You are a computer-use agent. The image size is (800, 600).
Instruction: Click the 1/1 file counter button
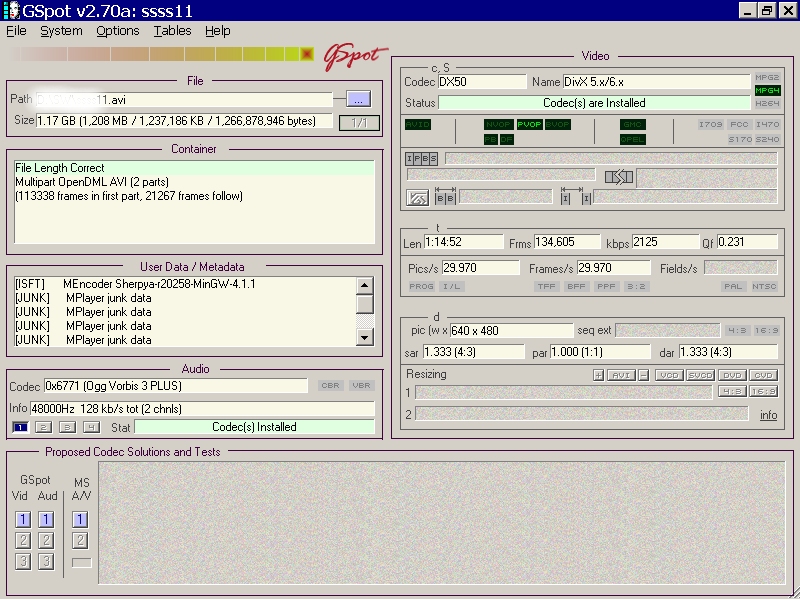(359, 122)
